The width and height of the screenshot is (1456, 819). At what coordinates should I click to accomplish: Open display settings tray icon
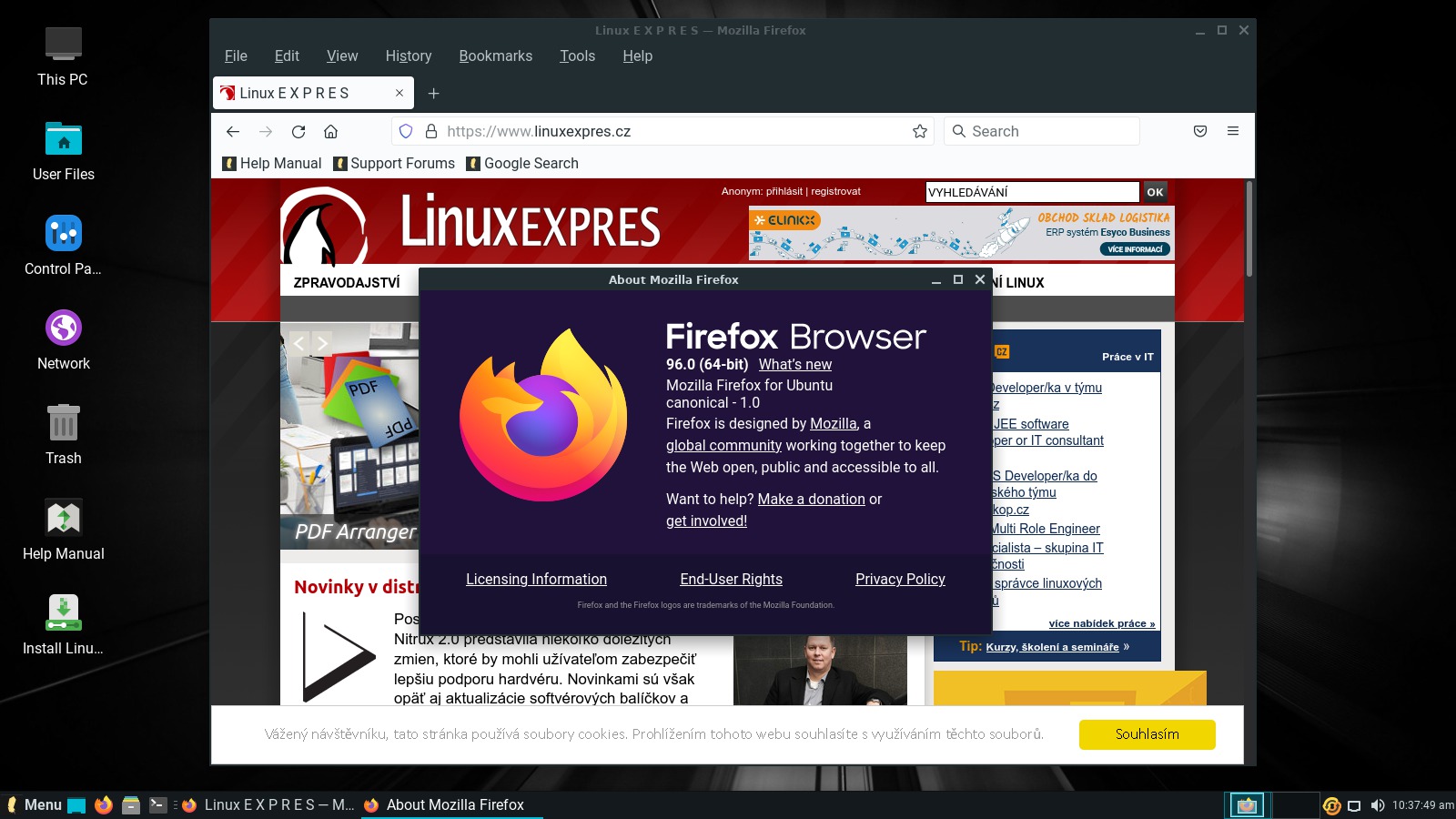point(1354,805)
